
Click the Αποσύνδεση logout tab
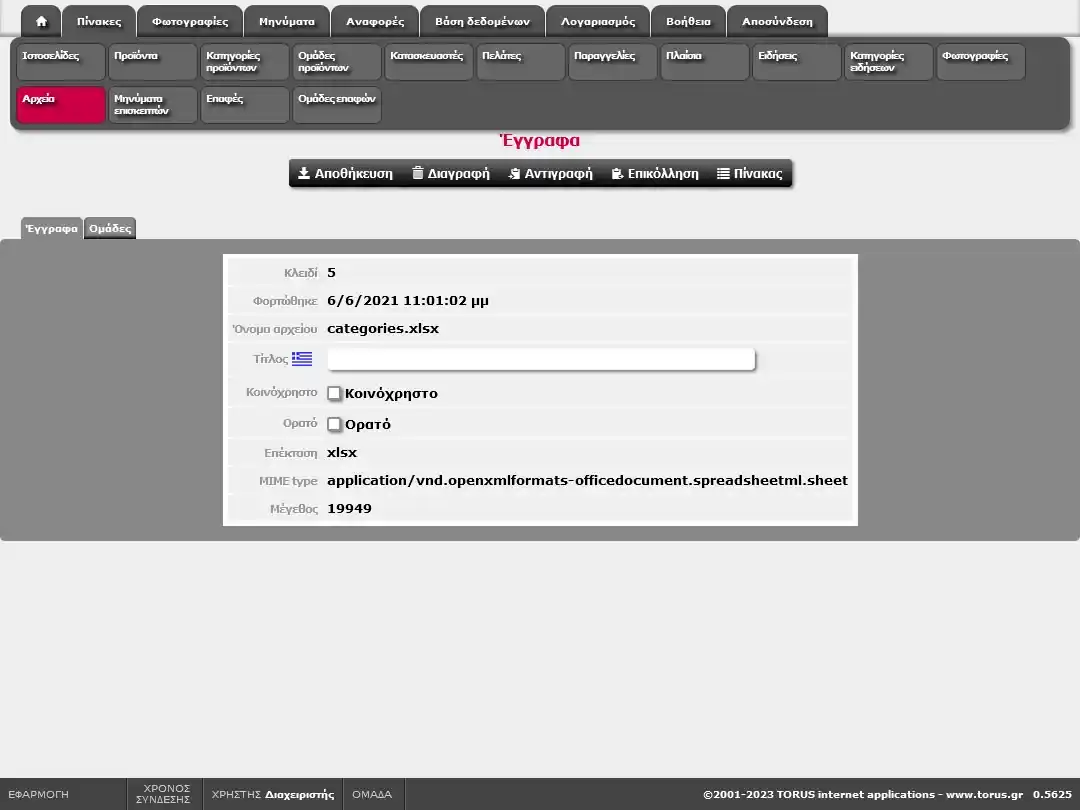click(777, 21)
